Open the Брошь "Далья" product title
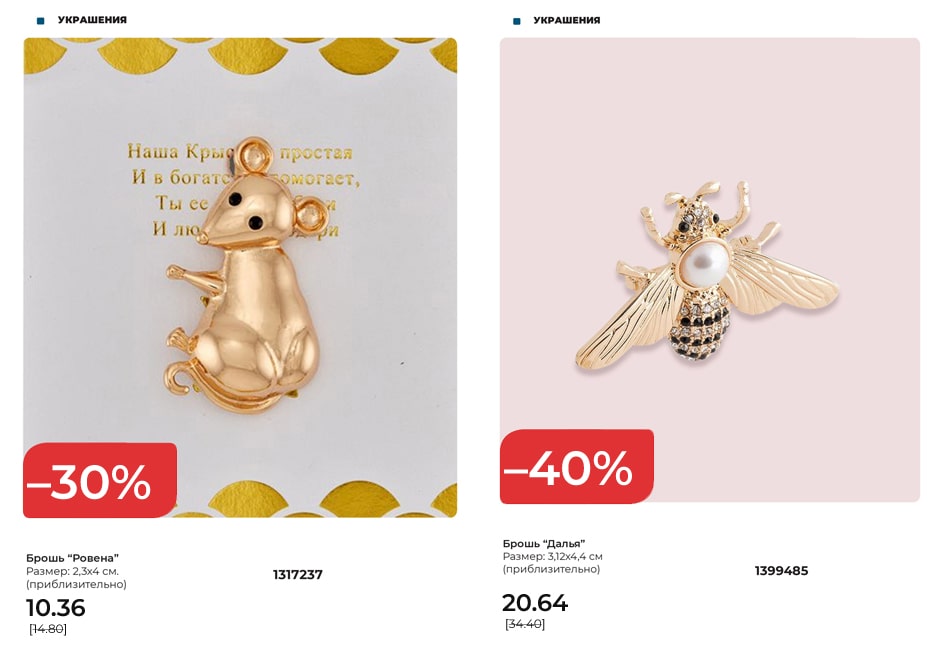Image resolution: width=948 pixels, height=656 pixels. [544, 544]
